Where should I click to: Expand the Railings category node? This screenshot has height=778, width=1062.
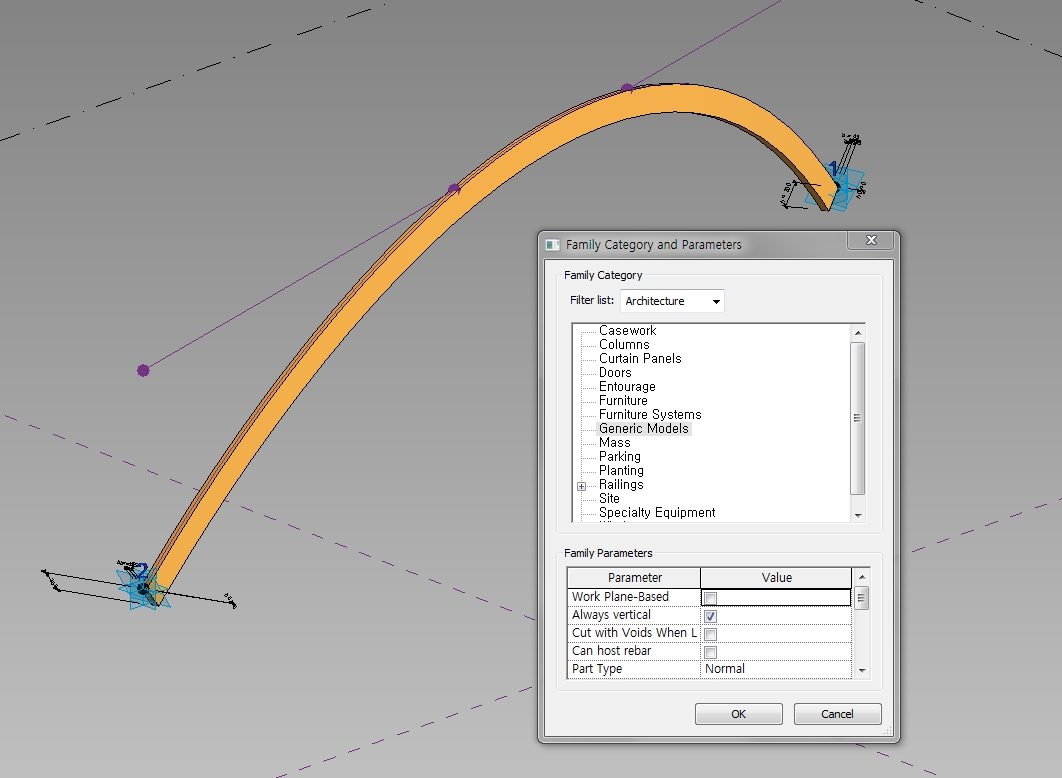(x=581, y=485)
